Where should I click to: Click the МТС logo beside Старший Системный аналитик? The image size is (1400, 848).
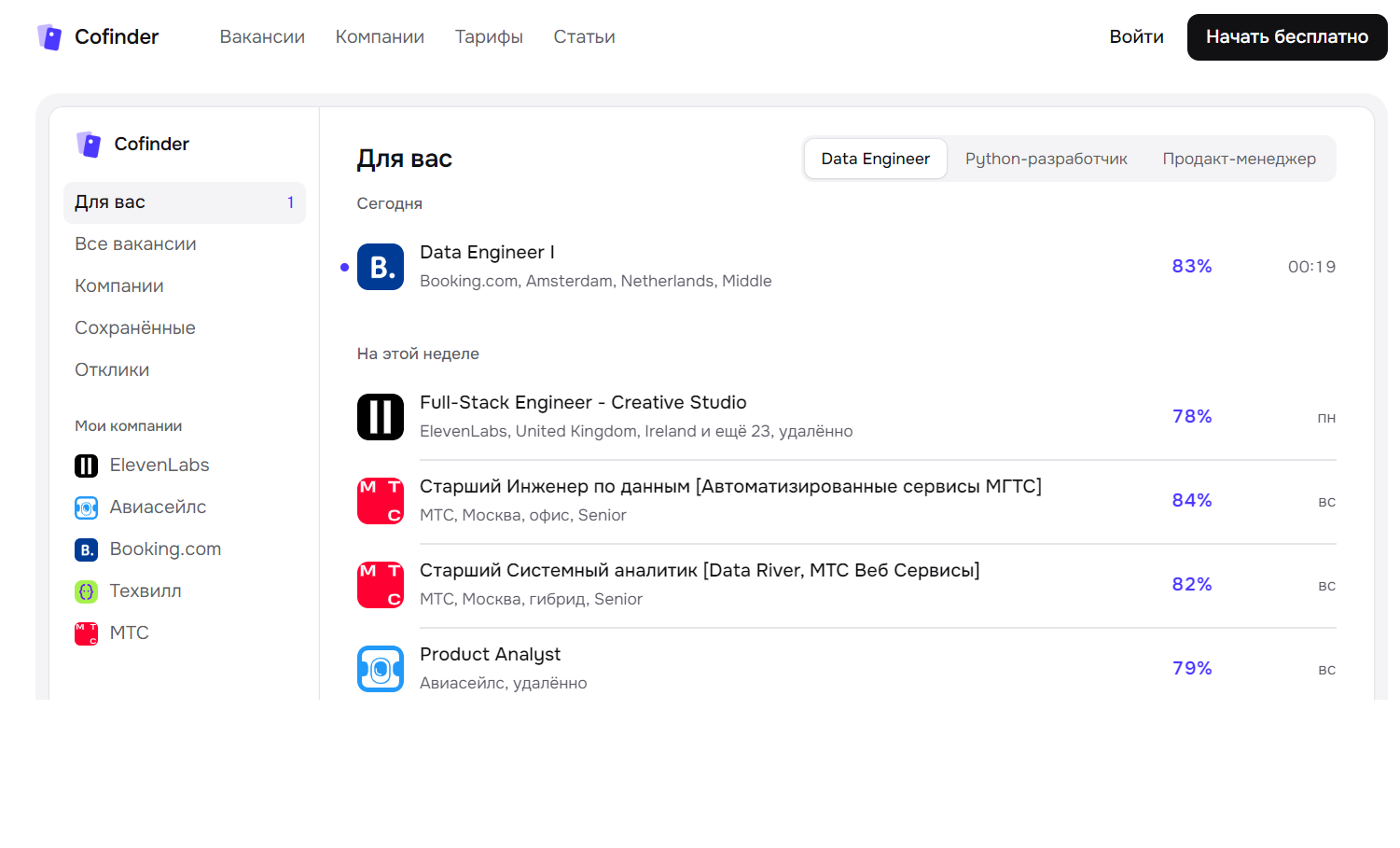pos(381,585)
